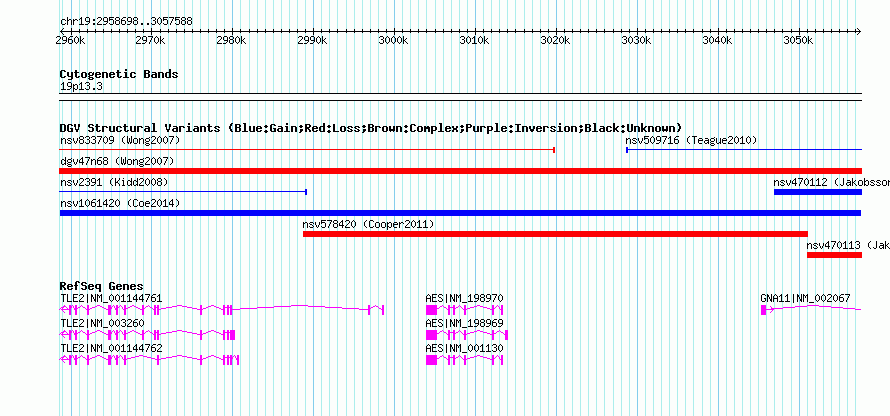Select the GNA11 transcript glyph
The width and height of the screenshot is (890, 416).
(x=811, y=309)
